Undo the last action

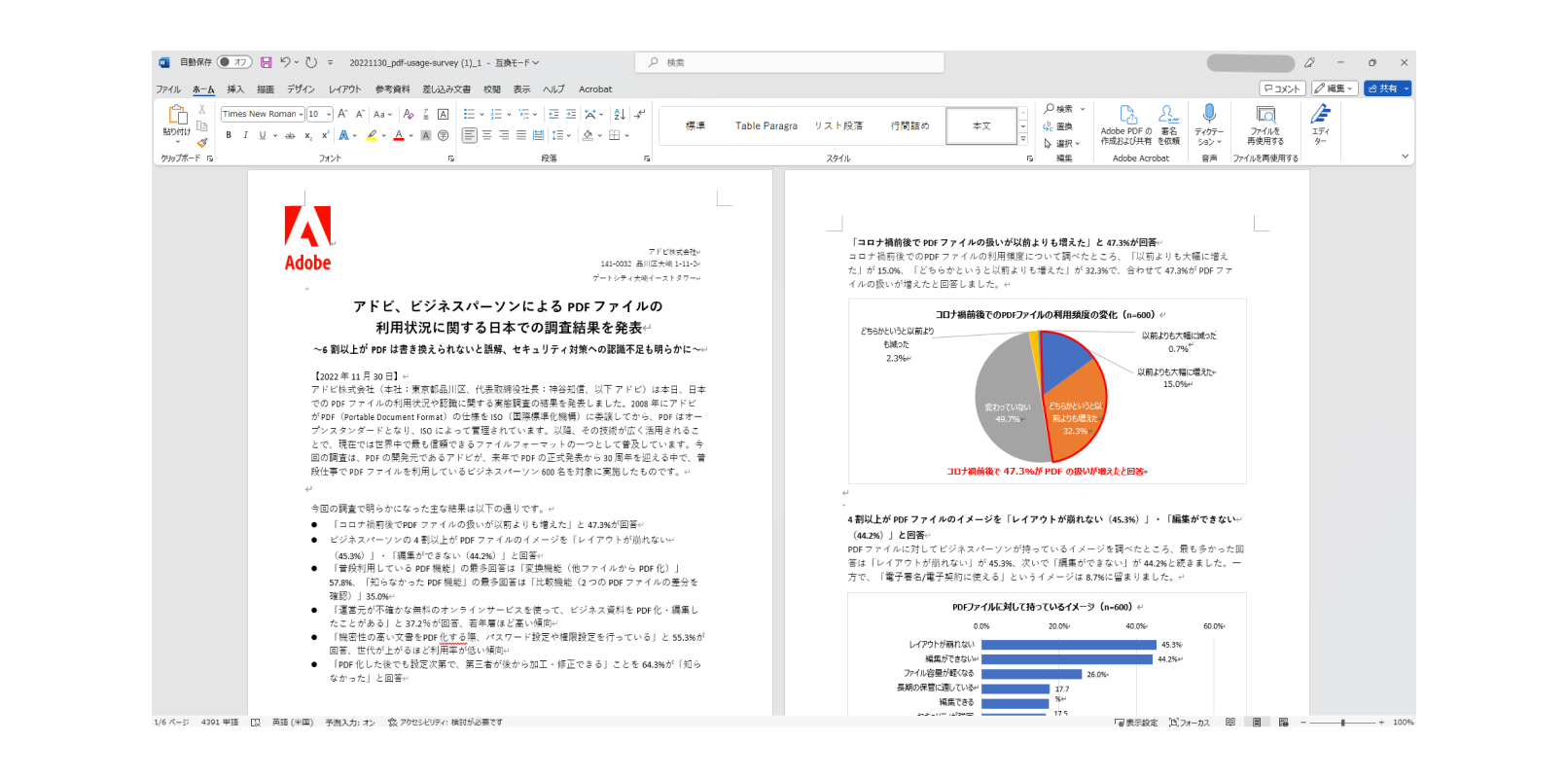pos(285,62)
